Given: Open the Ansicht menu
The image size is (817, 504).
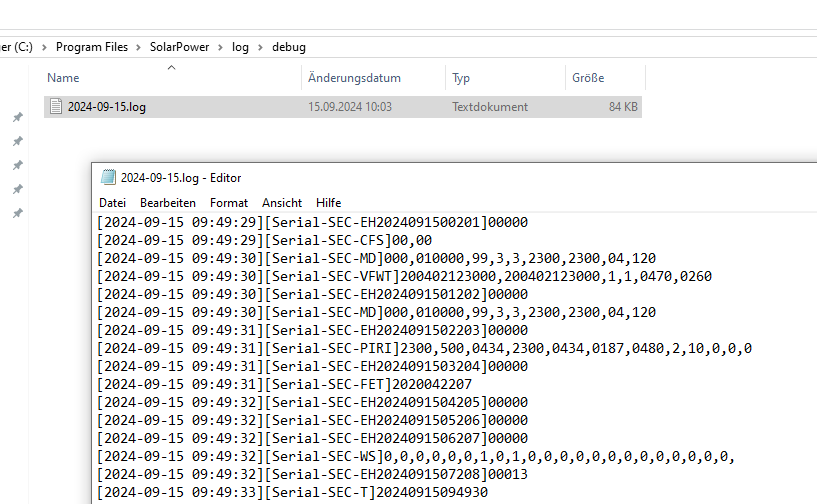Looking at the screenshot, I should point(282,203).
